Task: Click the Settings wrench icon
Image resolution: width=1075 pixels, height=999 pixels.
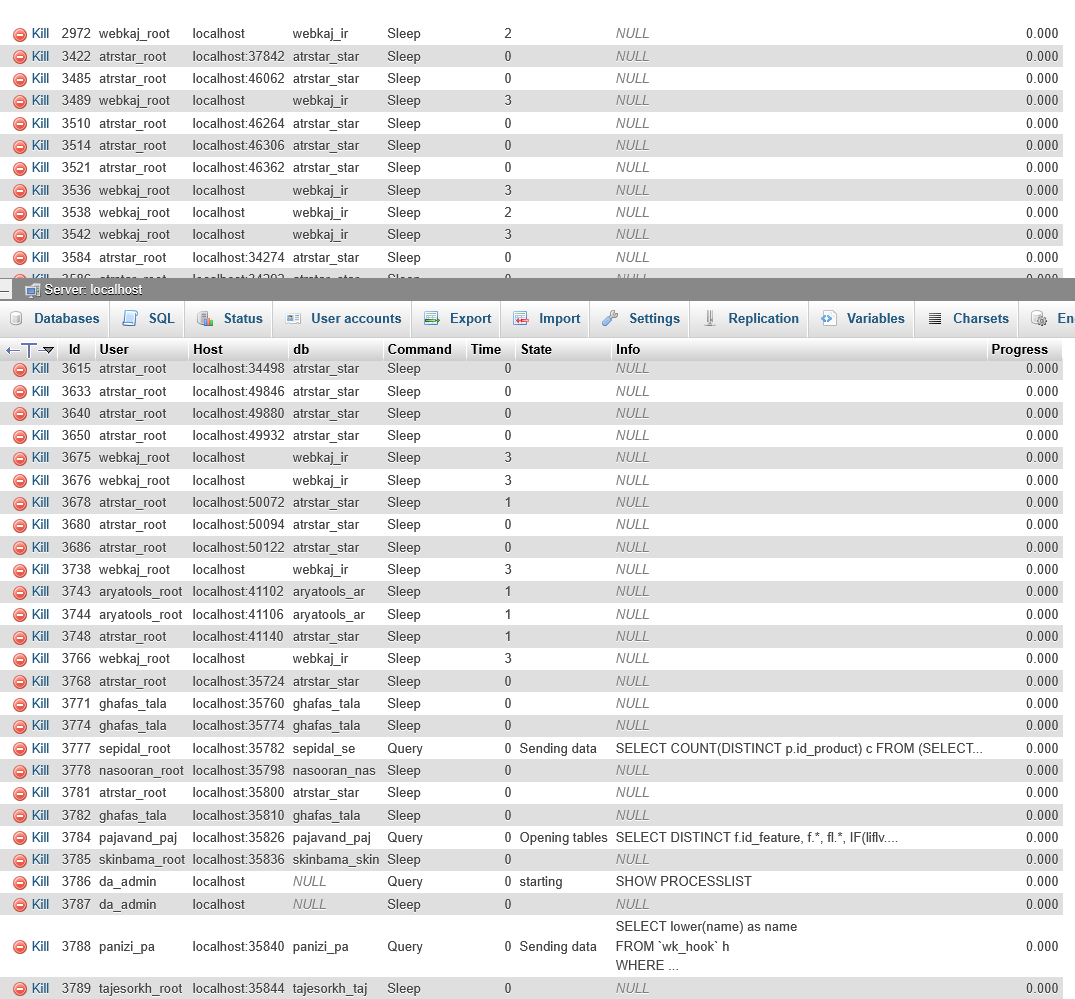Action: (610, 318)
